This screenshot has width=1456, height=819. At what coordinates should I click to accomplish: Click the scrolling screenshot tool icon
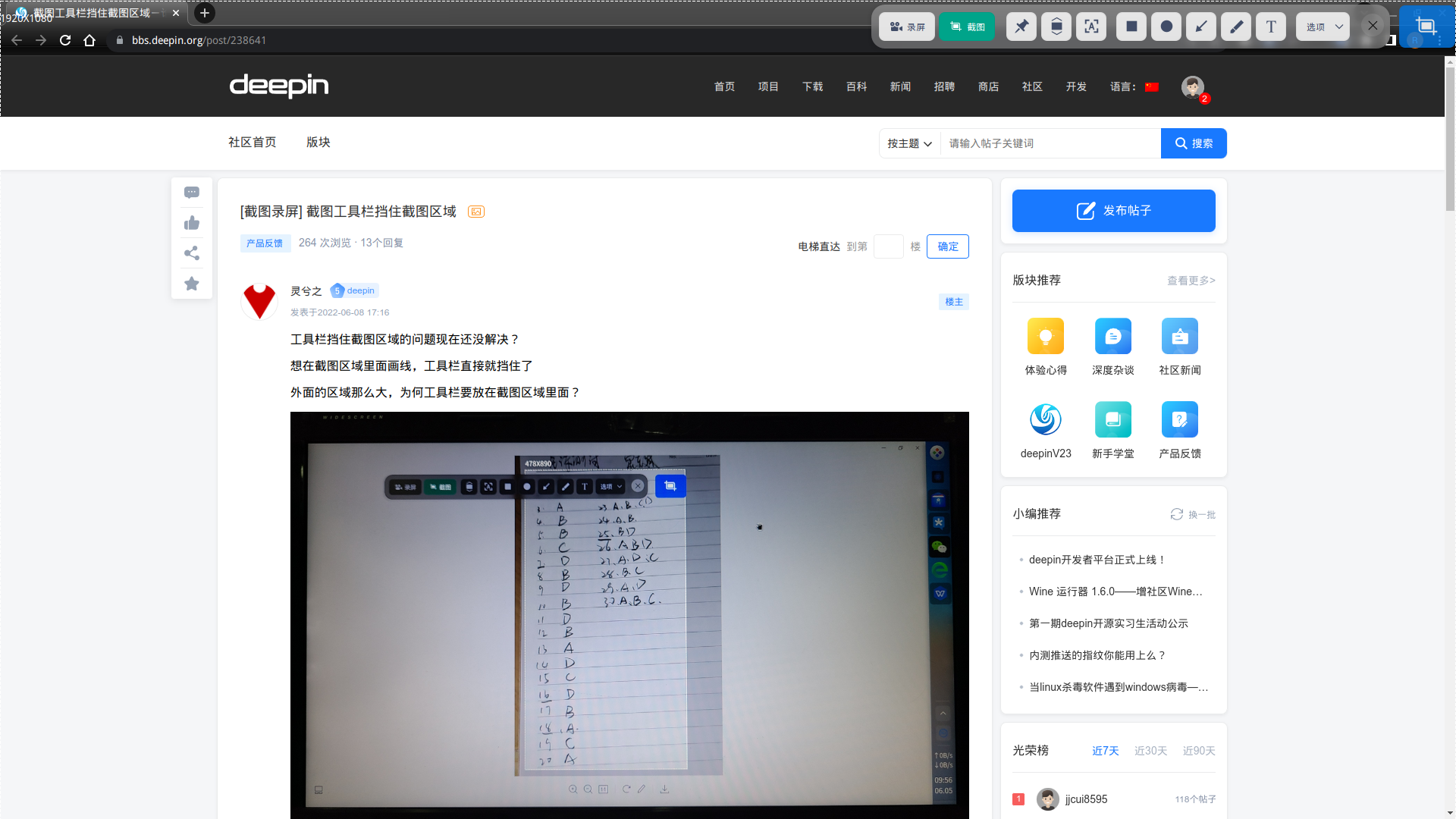(1056, 27)
